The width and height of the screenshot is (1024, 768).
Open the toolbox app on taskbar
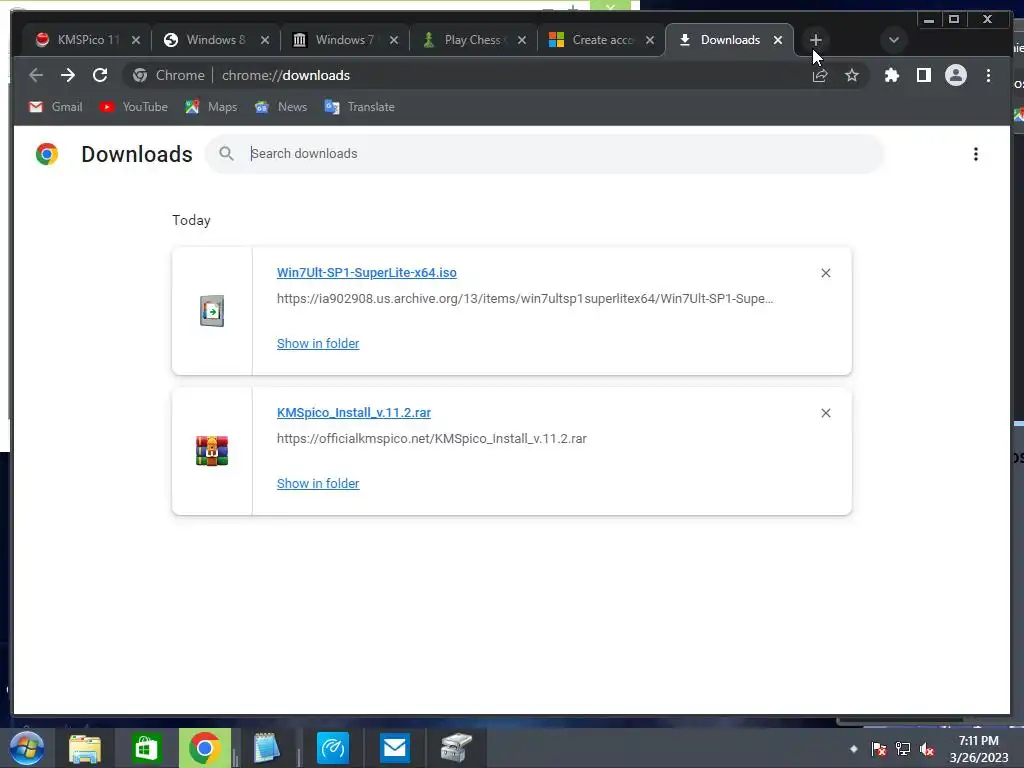[456, 748]
